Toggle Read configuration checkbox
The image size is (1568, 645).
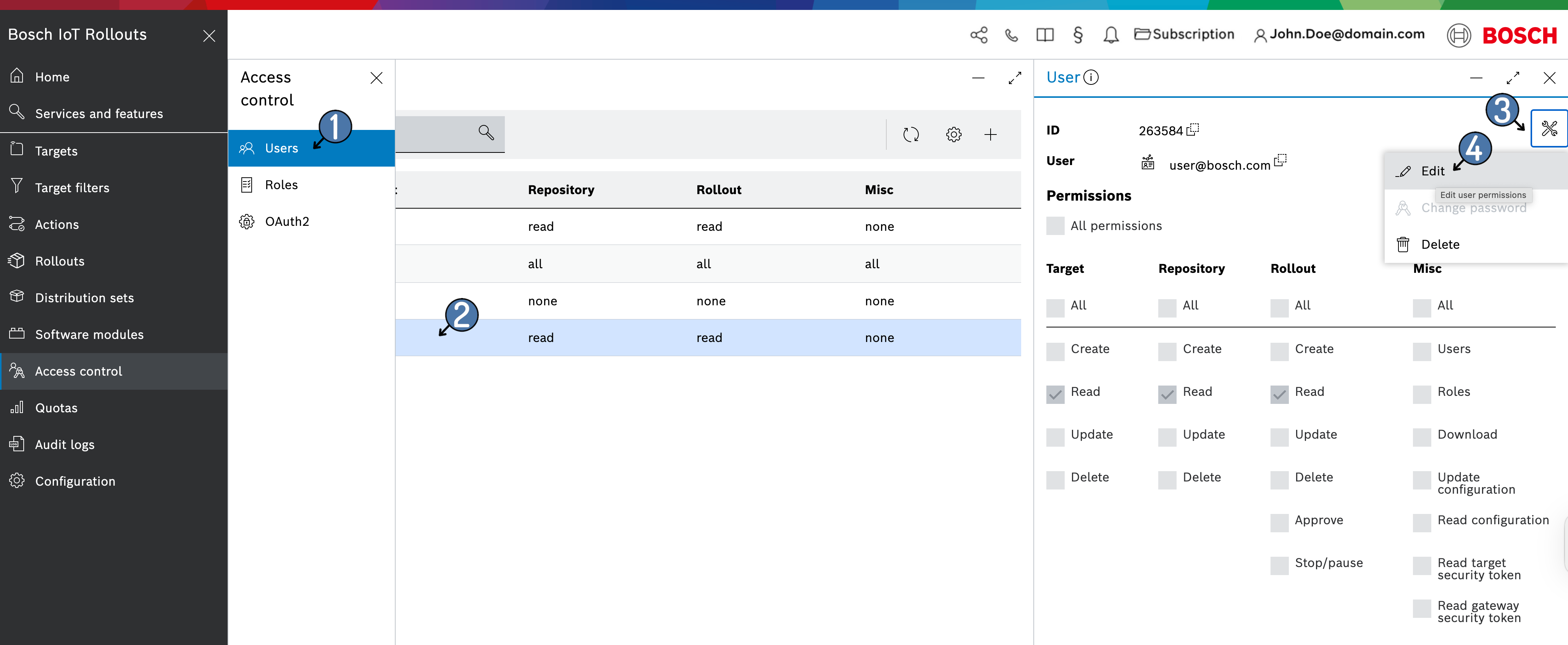[1422, 523]
